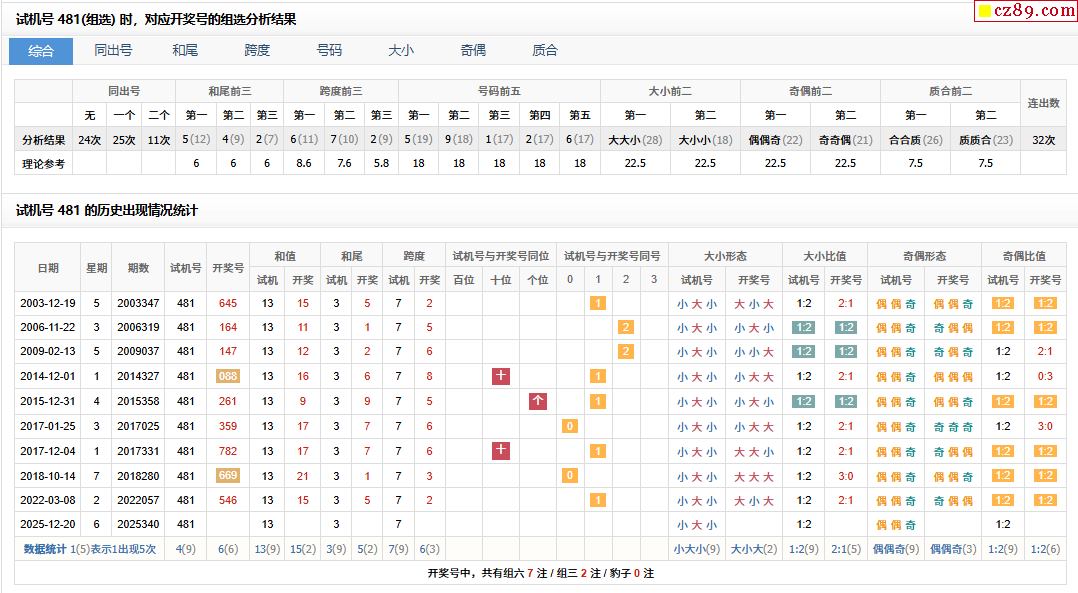Click the highlighted draw number 088
1078x593 pixels.
coord(228,376)
